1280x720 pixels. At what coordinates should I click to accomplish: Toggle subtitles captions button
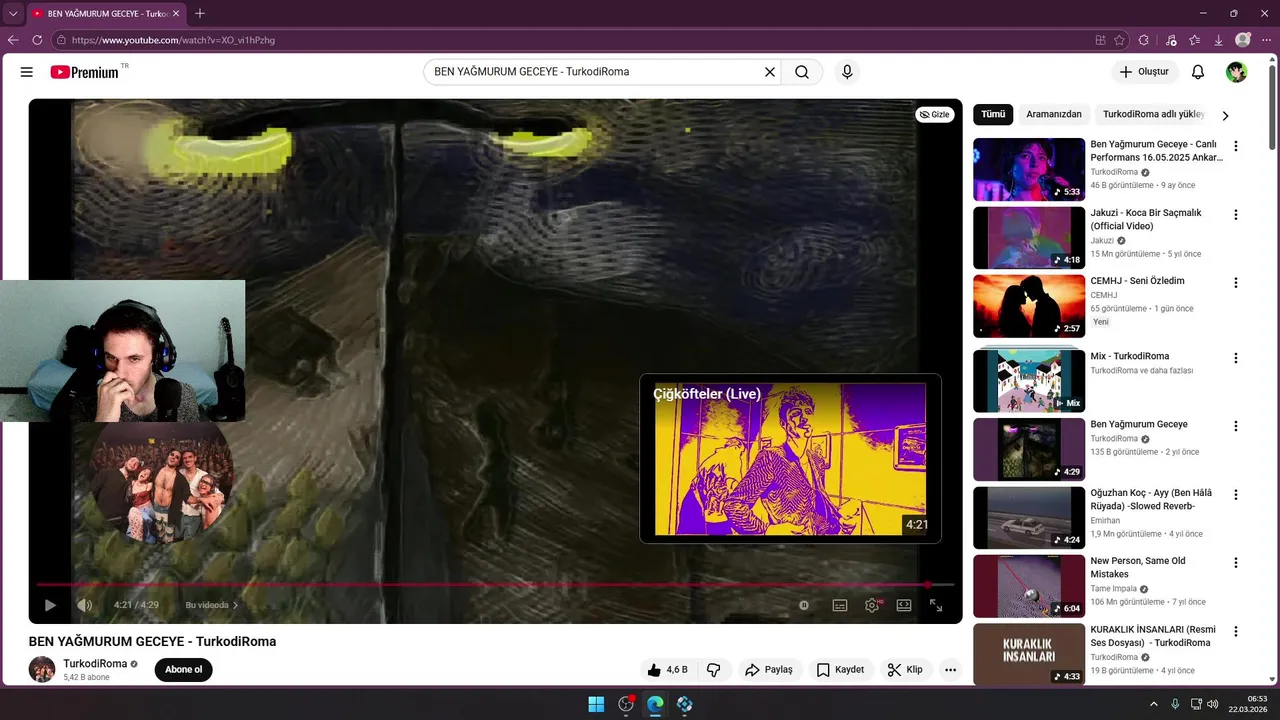(840, 605)
